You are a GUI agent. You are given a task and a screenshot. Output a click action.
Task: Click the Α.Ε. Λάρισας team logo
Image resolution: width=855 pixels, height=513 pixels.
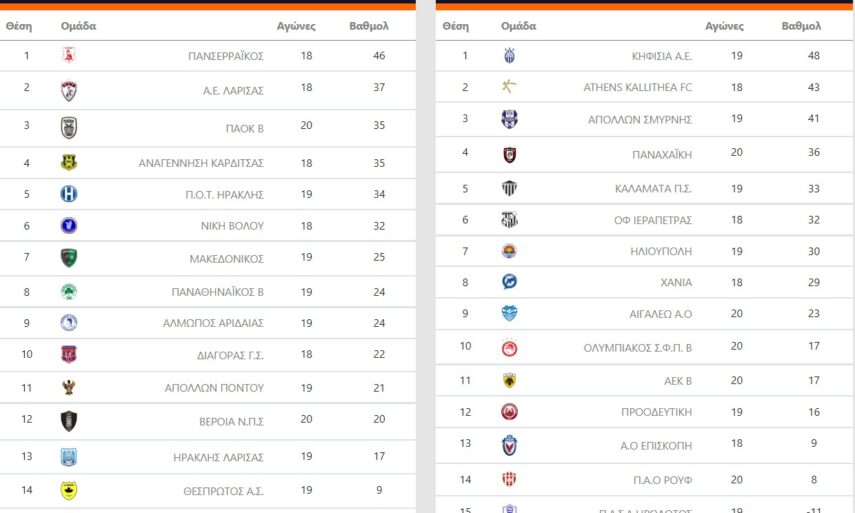68,91
